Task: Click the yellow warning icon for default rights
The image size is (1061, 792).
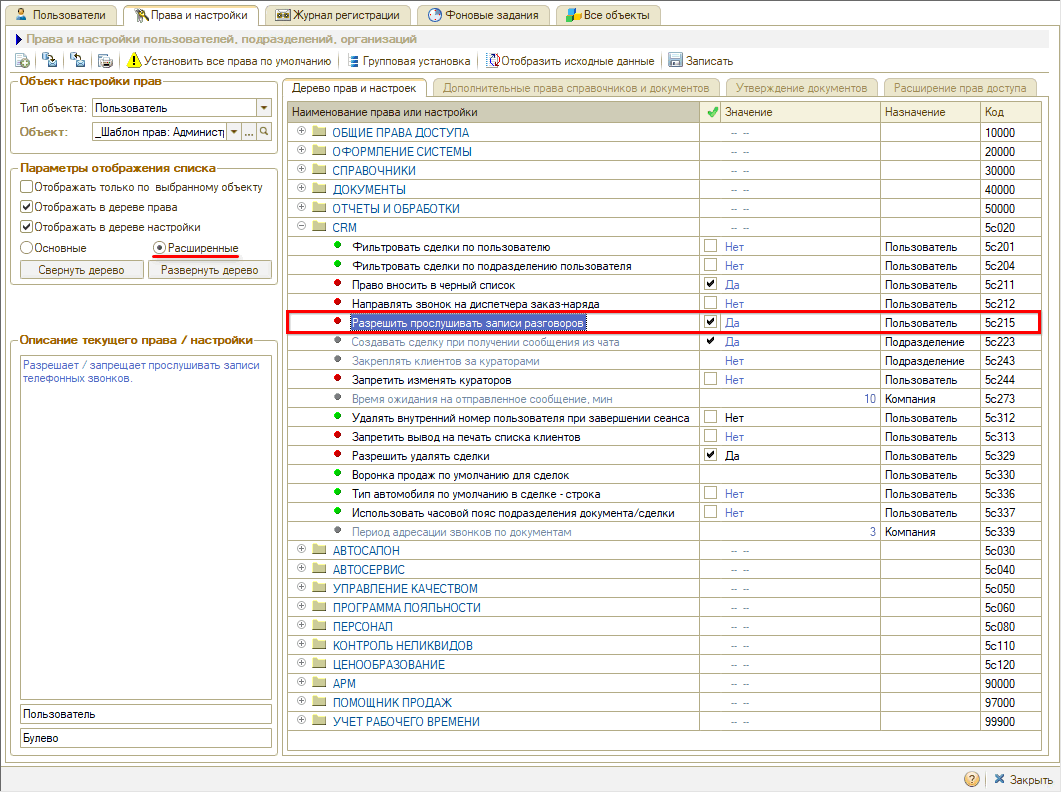Action: [135, 61]
